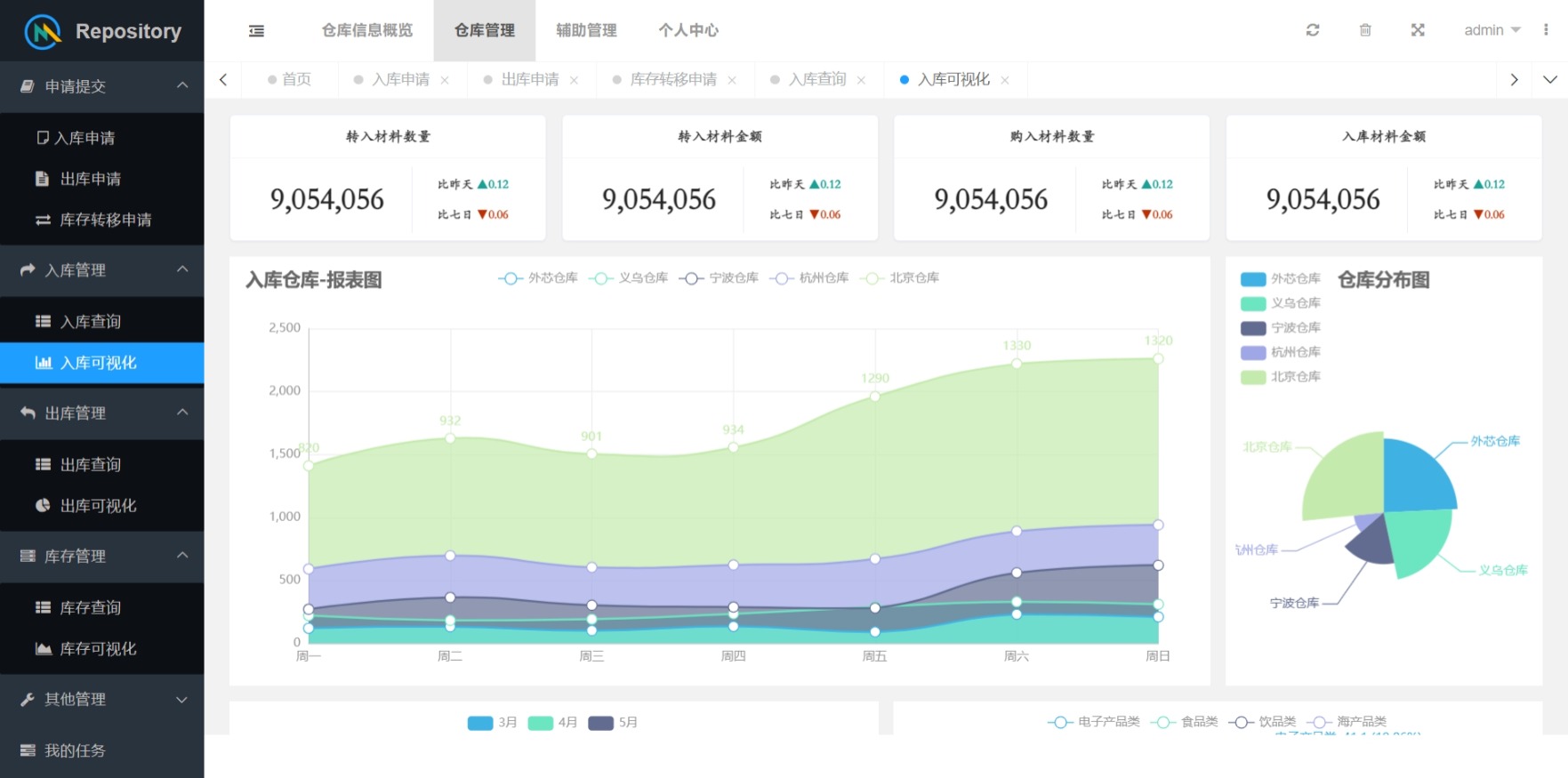Collapse the 出库管理 sidebar group
Image resolution: width=1568 pixels, height=778 pixels.
[102, 413]
